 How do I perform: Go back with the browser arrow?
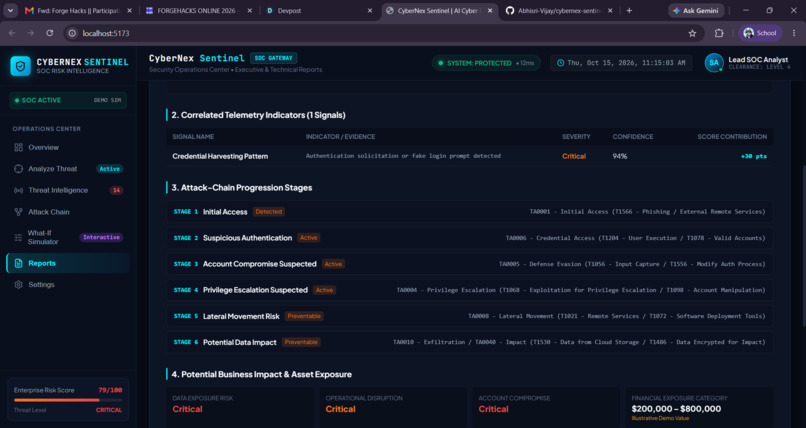coord(12,33)
